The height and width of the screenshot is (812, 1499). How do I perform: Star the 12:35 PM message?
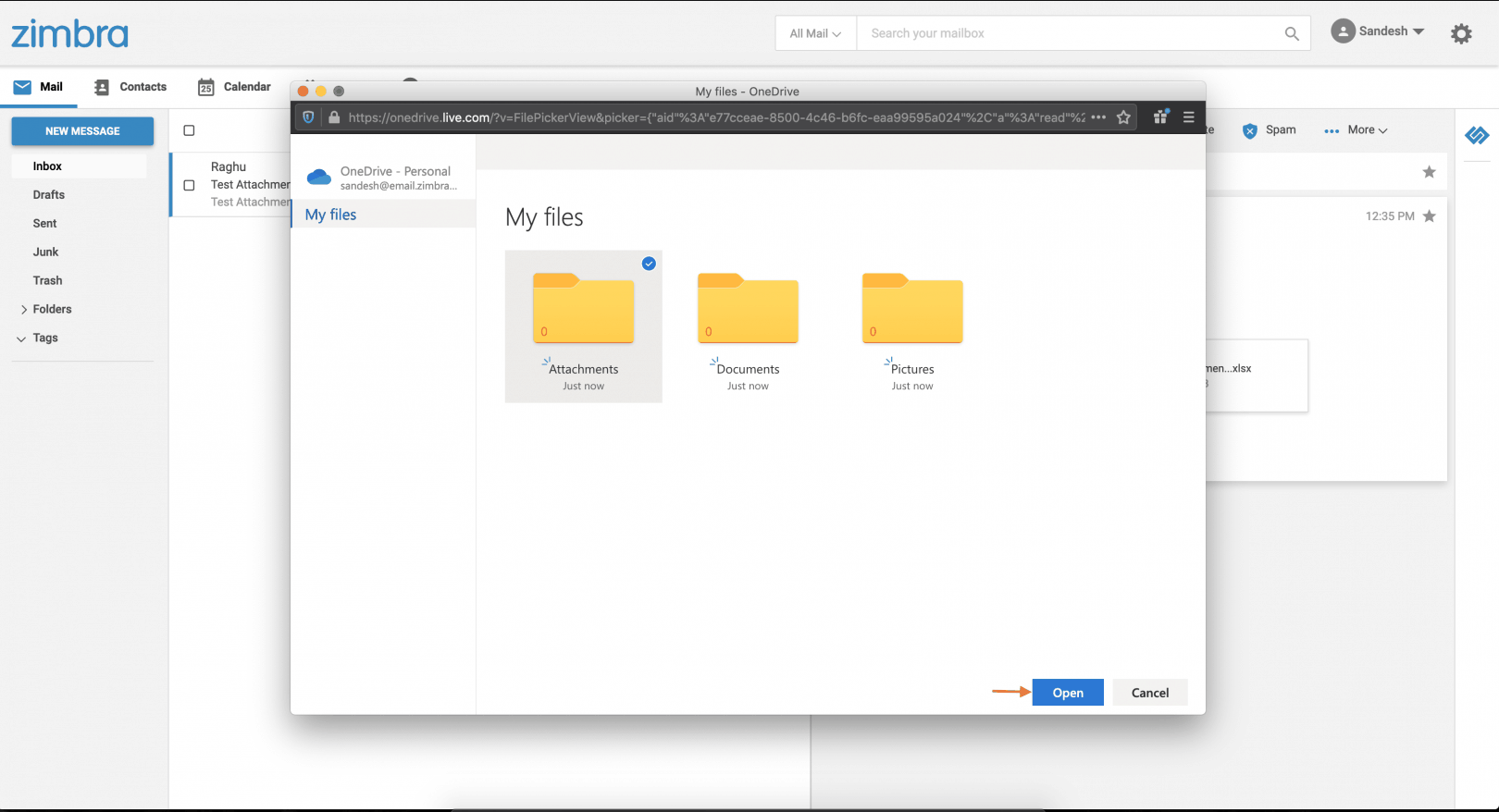(1430, 216)
